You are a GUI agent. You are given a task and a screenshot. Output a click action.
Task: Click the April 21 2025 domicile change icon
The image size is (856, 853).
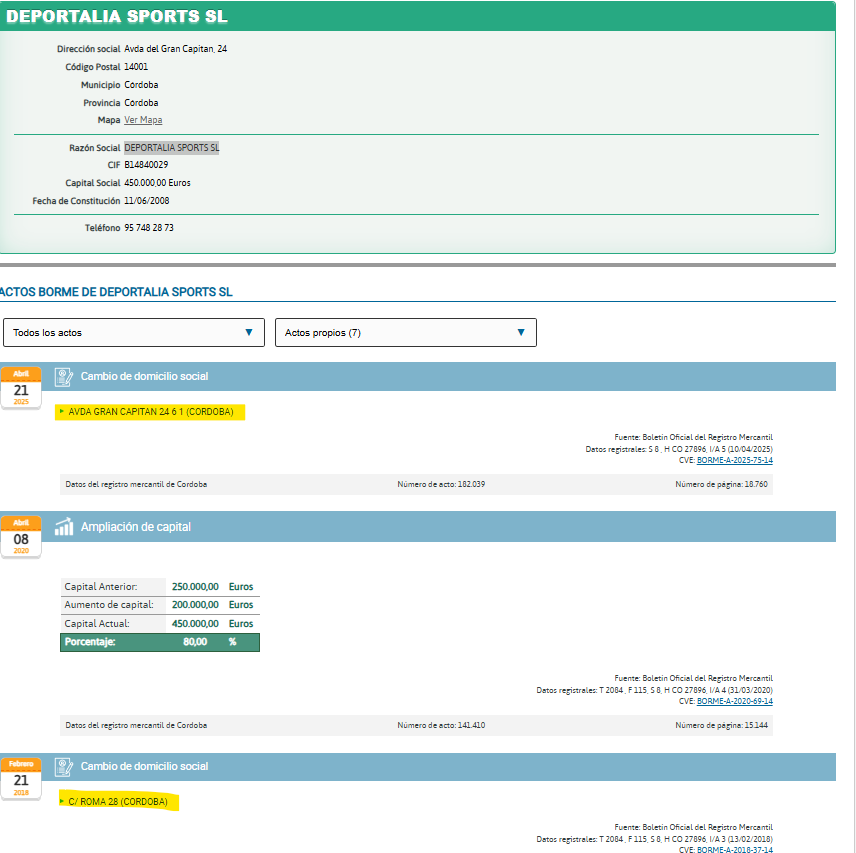click(x=64, y=377)
